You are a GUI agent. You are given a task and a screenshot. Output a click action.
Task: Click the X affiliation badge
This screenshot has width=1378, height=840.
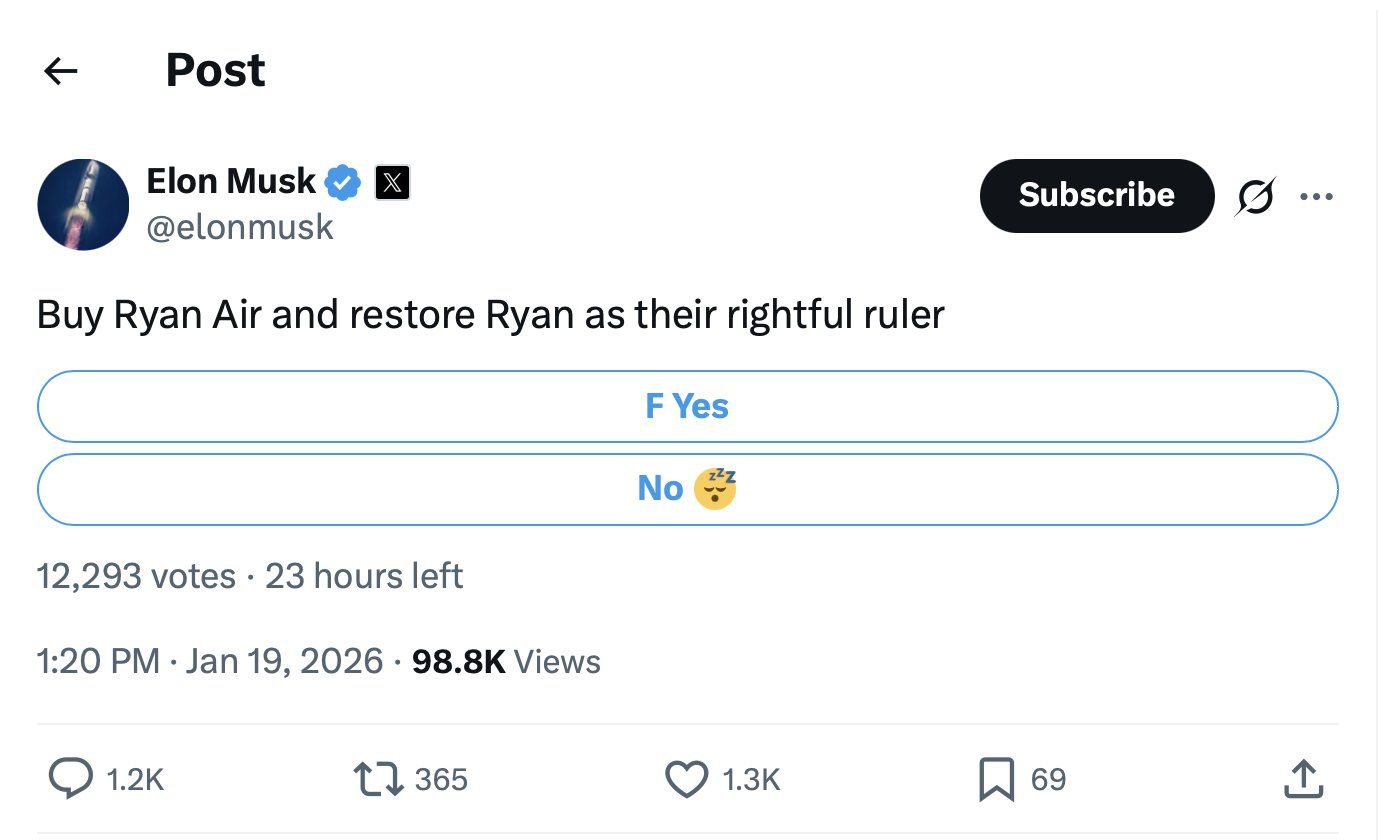pos(392,182)
